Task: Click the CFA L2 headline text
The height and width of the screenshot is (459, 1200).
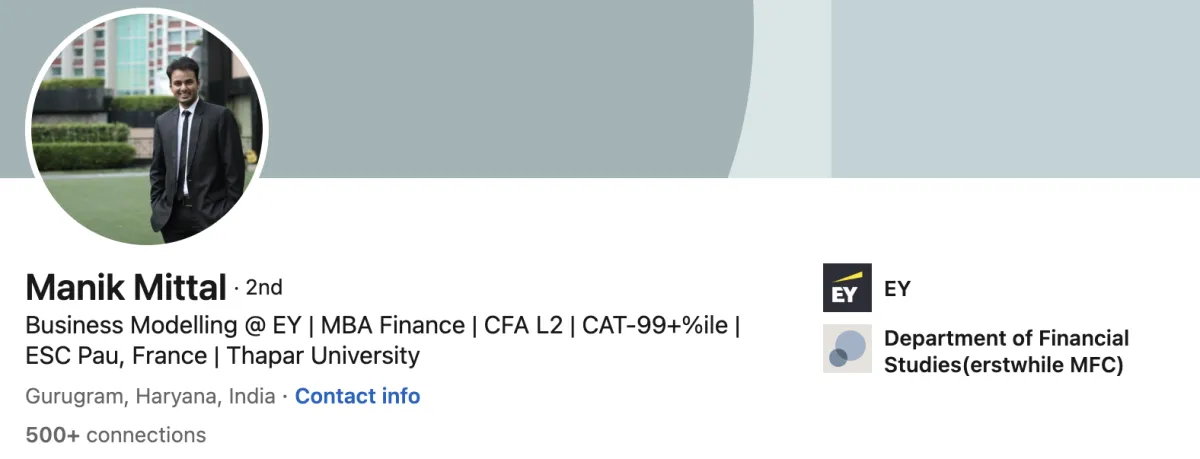Action: (519, 325)
